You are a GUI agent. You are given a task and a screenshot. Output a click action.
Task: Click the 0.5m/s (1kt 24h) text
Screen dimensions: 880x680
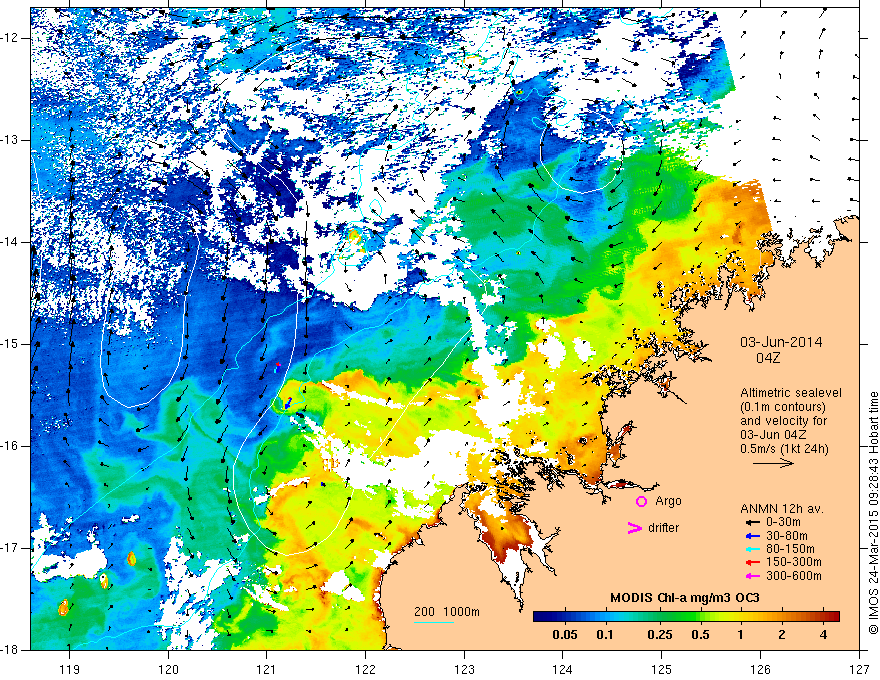(x=784, y=449)
